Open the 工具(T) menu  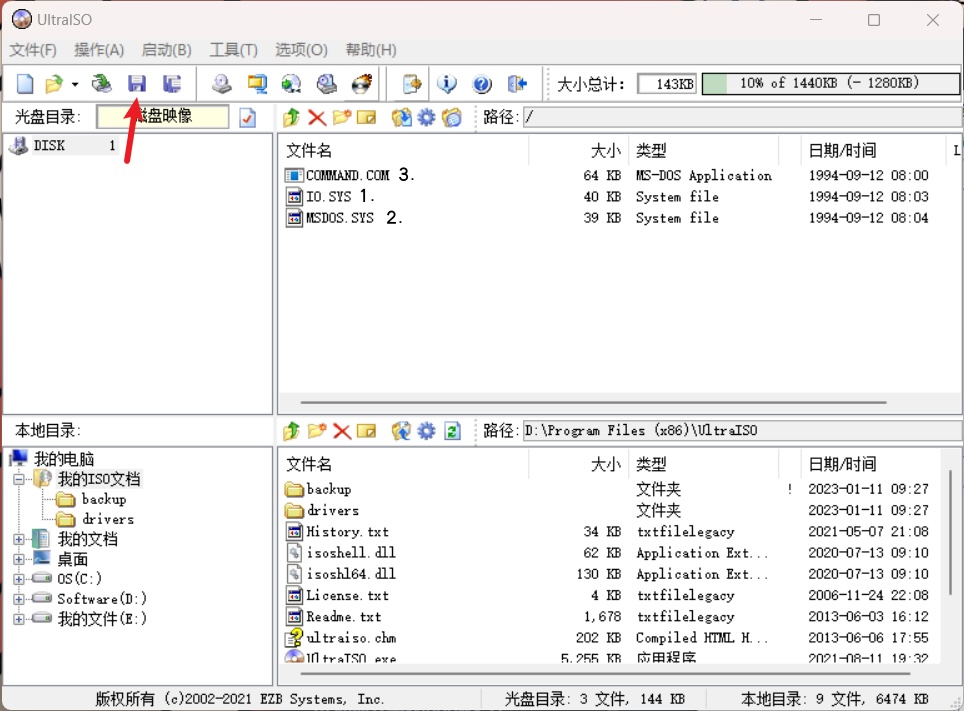(234, 50)
